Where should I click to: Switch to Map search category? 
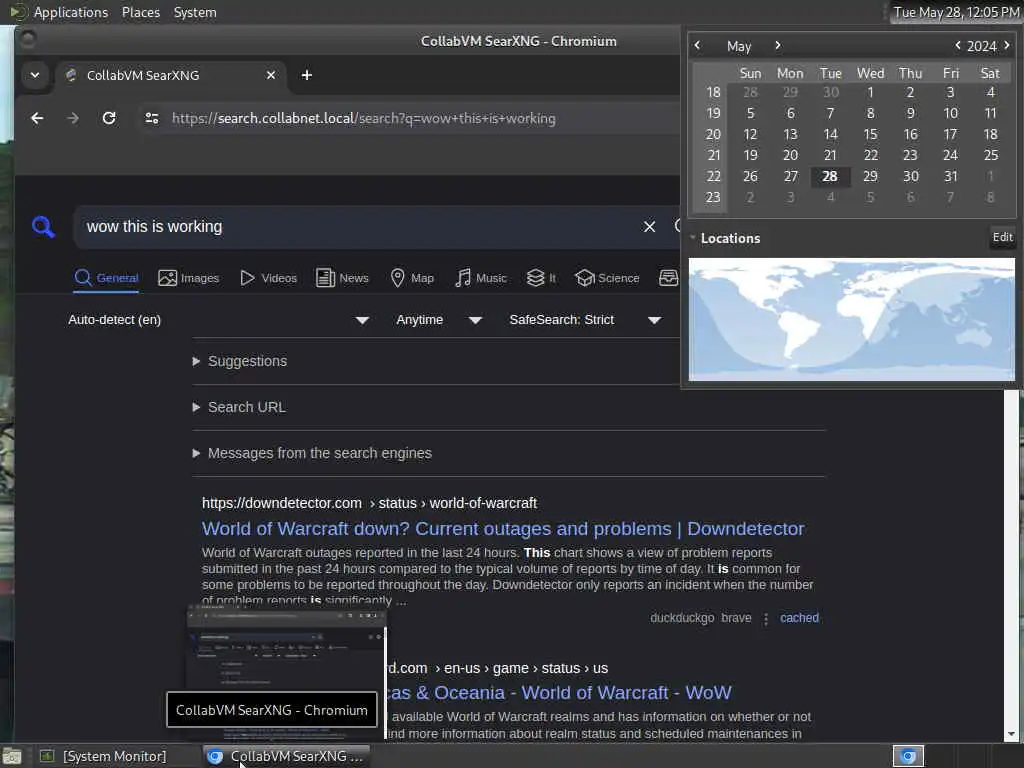(412, 278)
